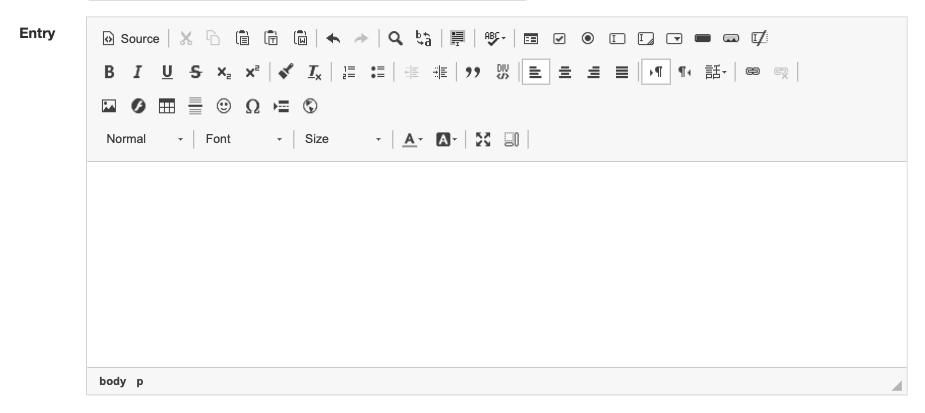
Task: Insert an image
Action: pos(109,106)
